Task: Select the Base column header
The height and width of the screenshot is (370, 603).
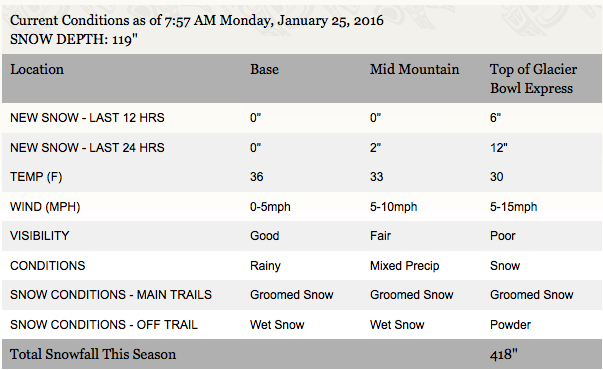Action: [x=264, y=70]
